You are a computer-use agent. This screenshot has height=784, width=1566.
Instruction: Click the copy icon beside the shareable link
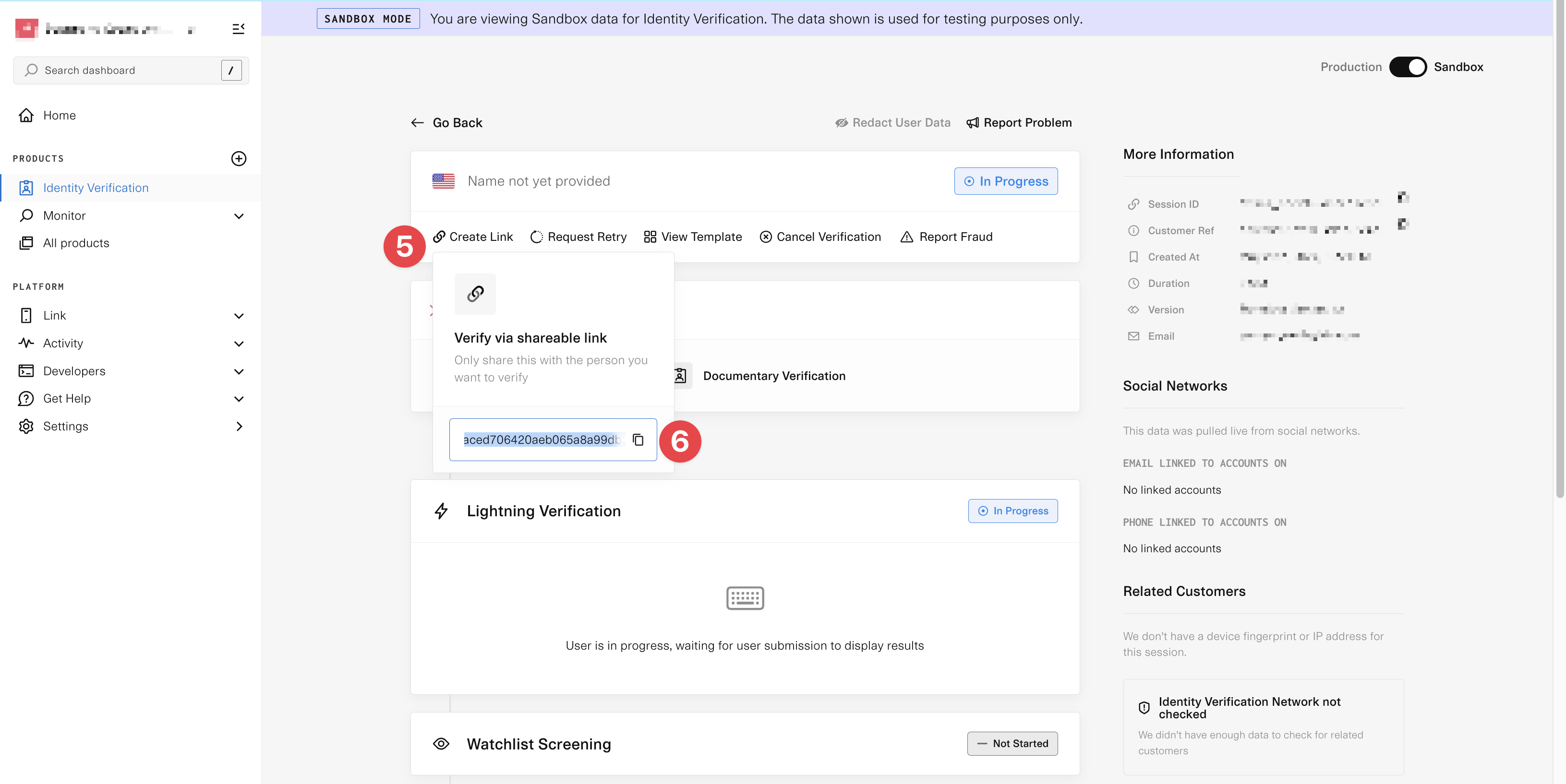coord(638,440)
